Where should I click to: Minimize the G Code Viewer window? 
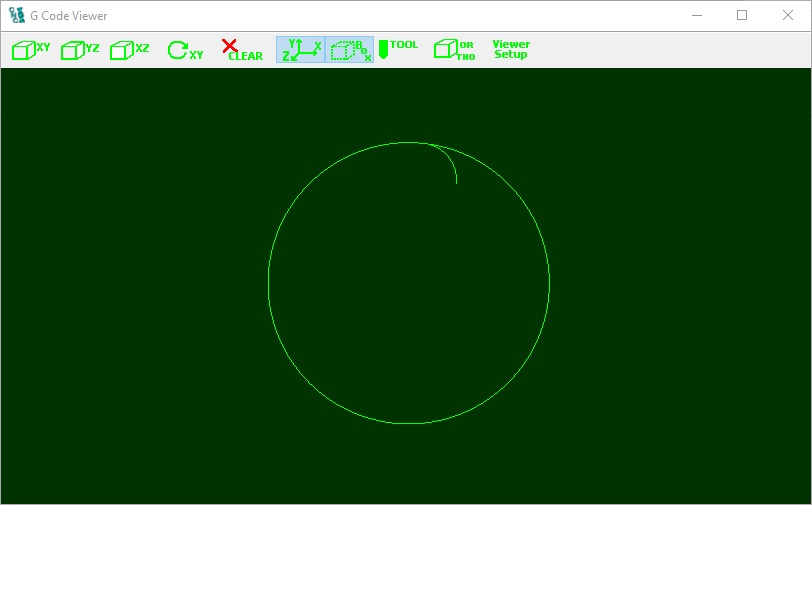click(x=696, y=16)
